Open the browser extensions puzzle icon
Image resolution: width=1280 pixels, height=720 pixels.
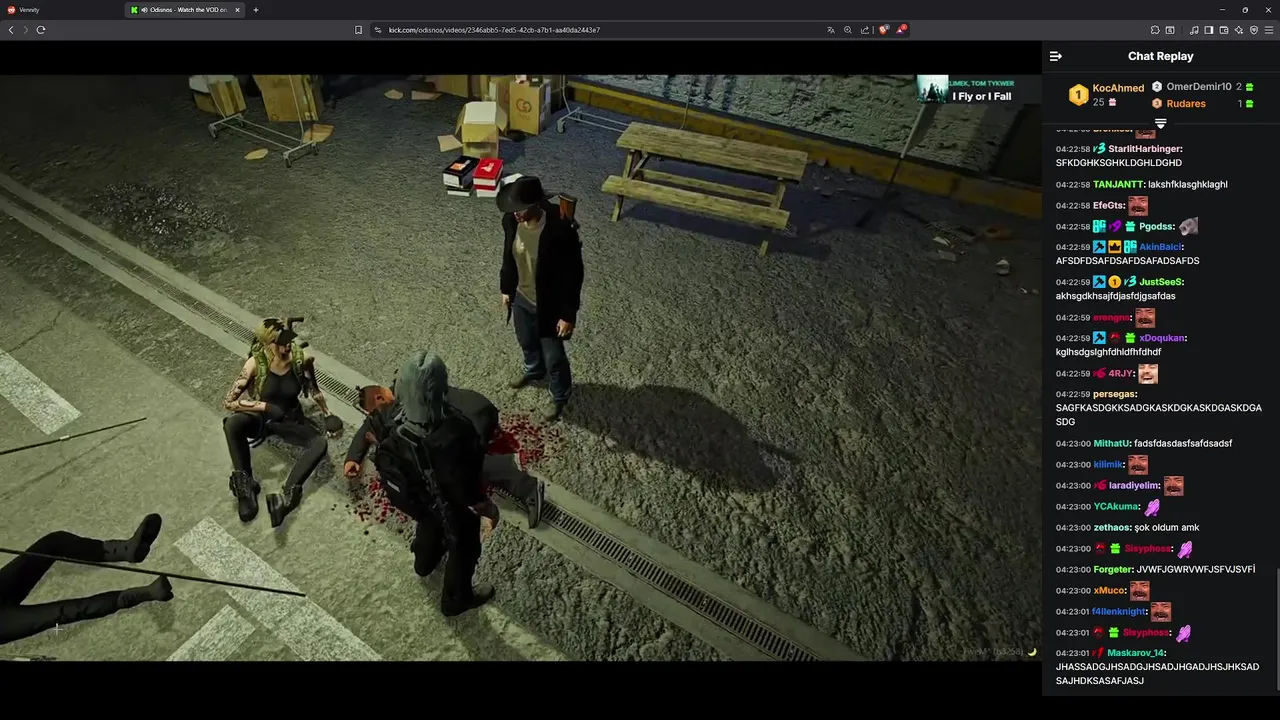[x=1155, y=30]
